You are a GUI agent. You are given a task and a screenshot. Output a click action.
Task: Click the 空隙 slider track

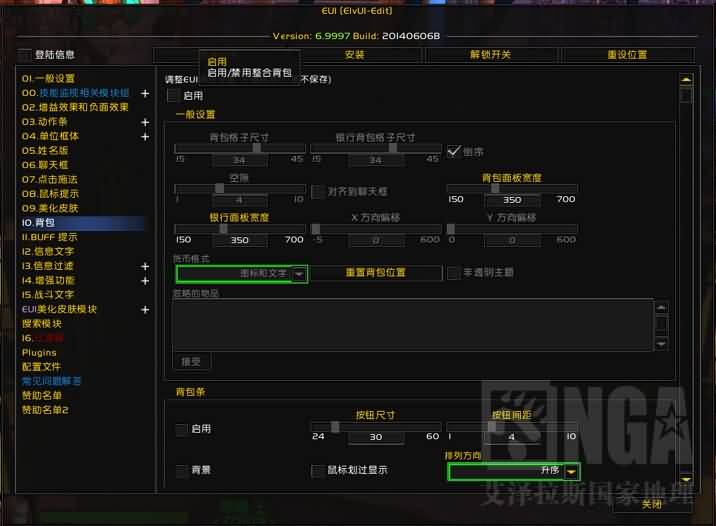(x=240, y=189)
